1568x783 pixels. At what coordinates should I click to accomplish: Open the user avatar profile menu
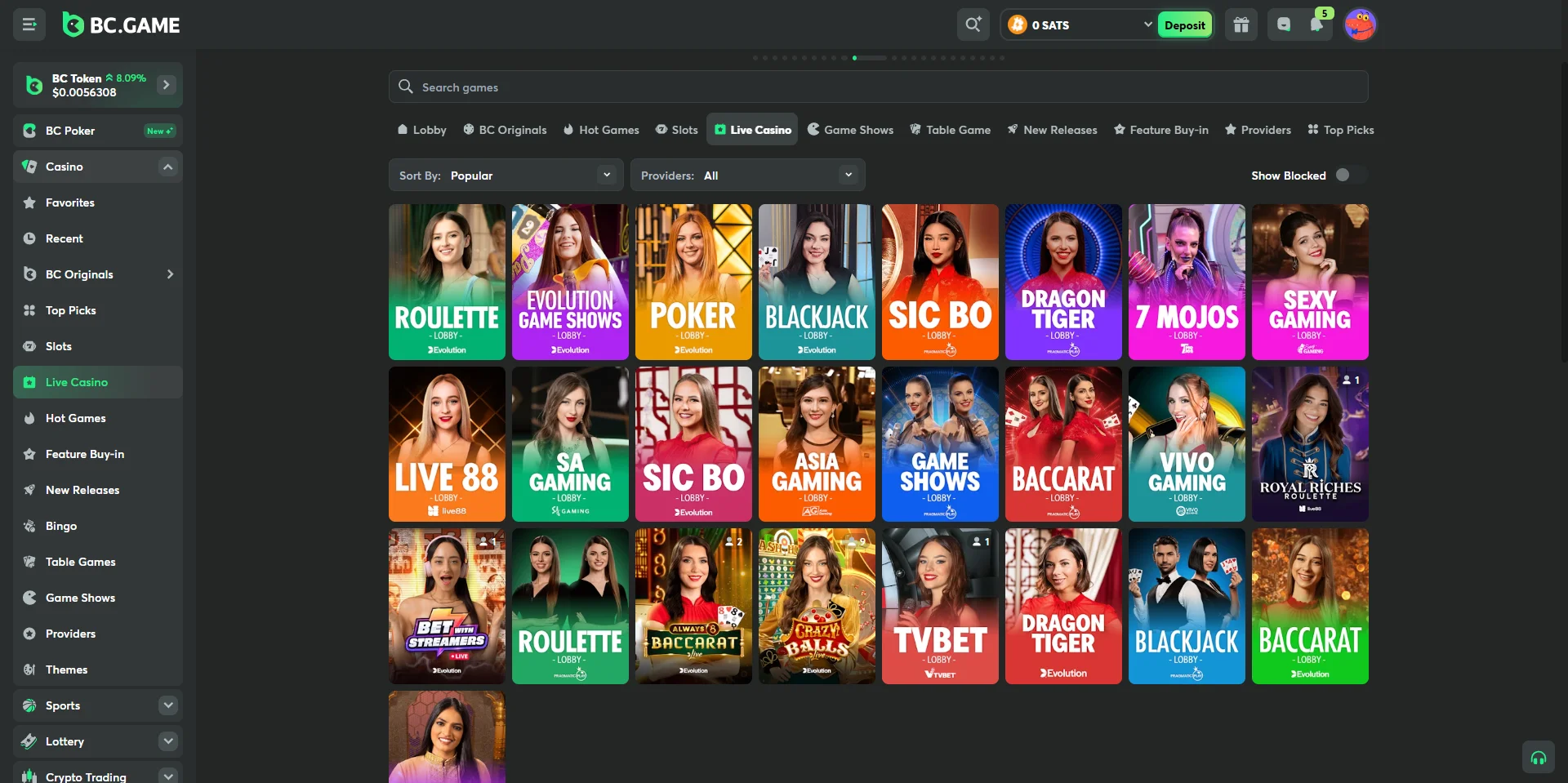point(1360,24)
